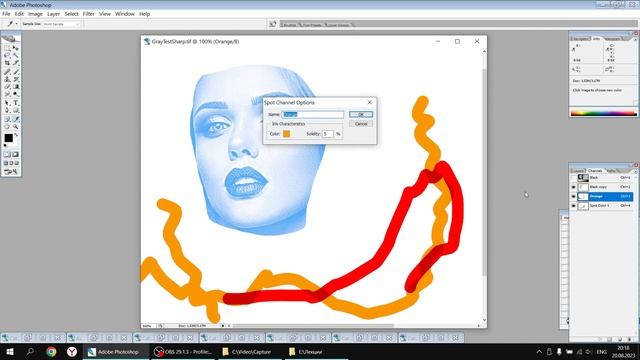The width and height of the screenshot is (640, 360).
Task: Select the Healing Brush tool
Action: tap(7, 71)
